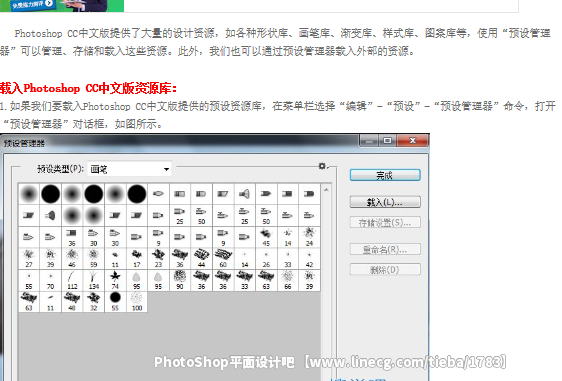Image resolution: width=562 pixels, height=381 pixels.
Task: Select the brush preset numbered 26
Action: point(266,259)
